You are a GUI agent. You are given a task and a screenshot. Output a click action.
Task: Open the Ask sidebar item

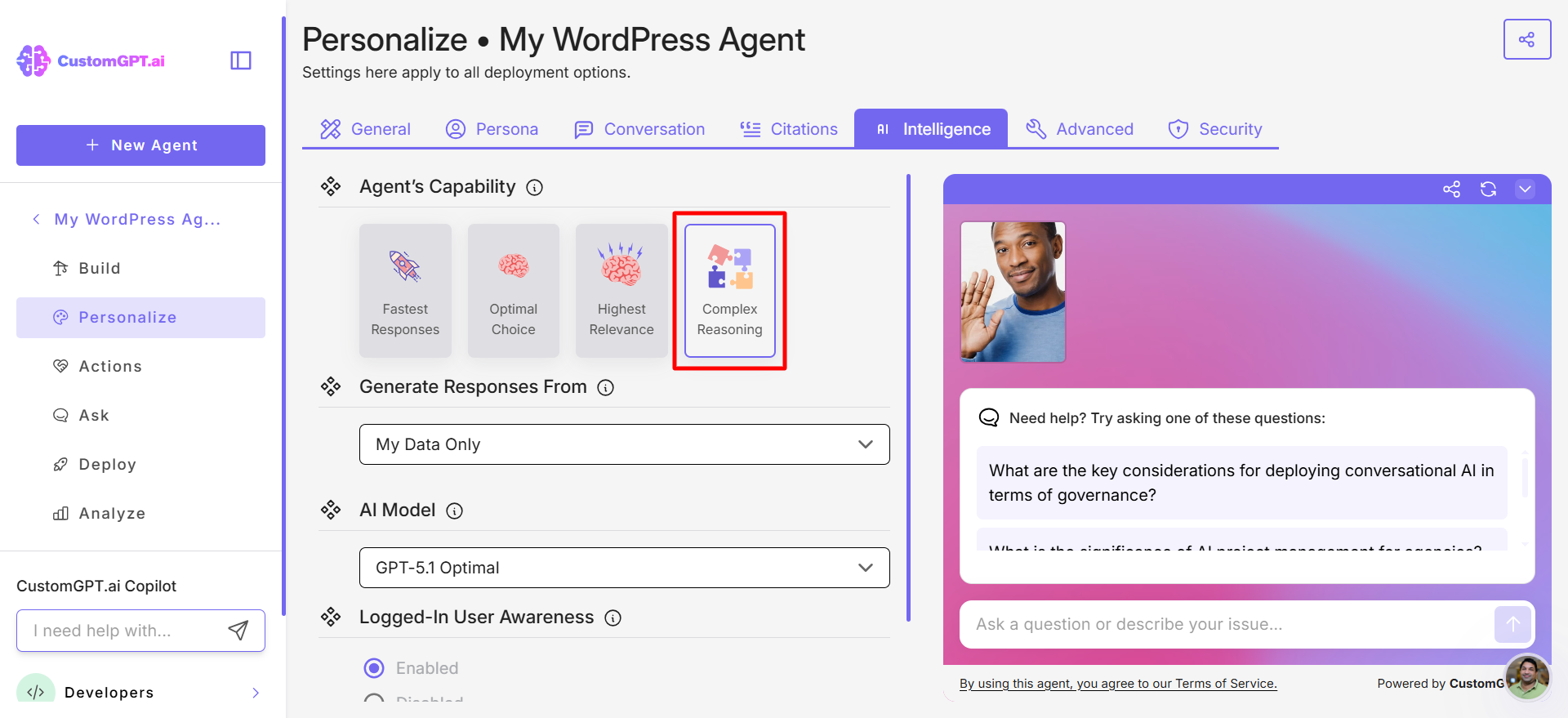click(140, 416)
